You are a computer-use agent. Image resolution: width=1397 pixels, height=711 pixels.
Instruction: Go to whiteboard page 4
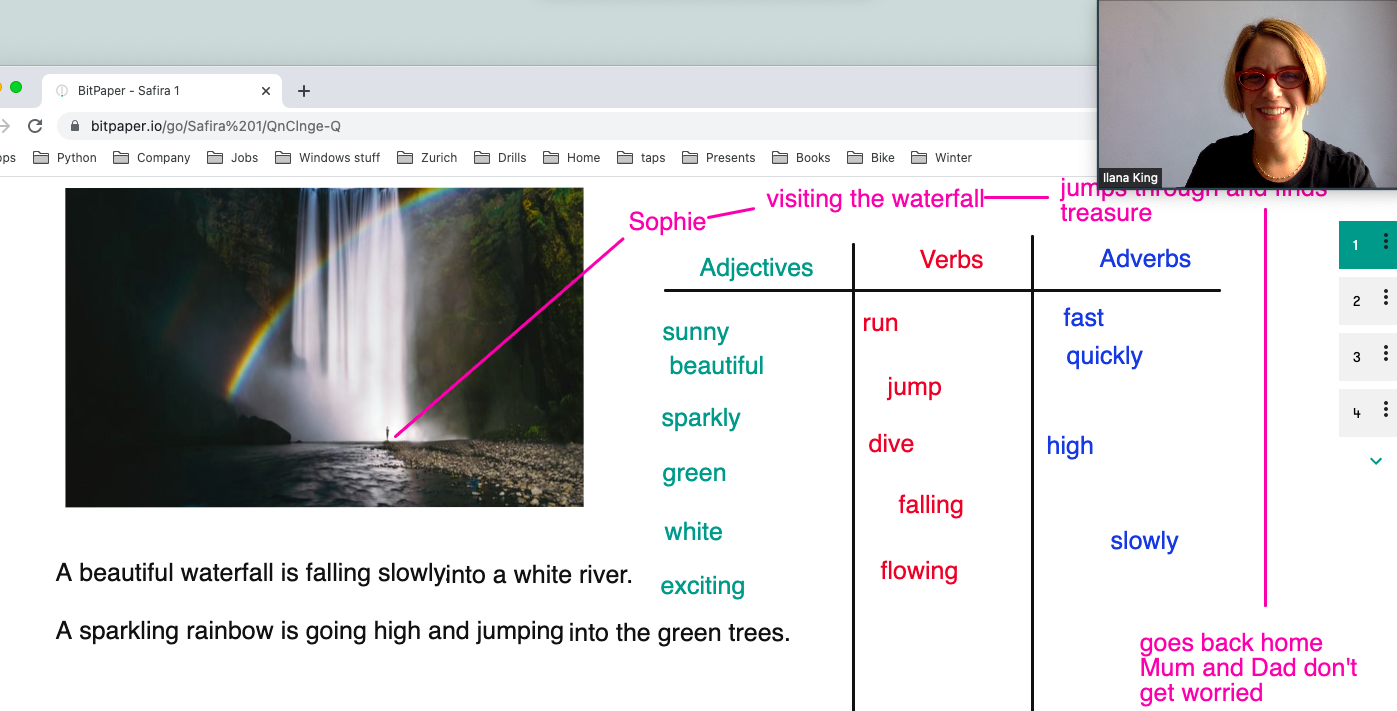point(1357,413)
